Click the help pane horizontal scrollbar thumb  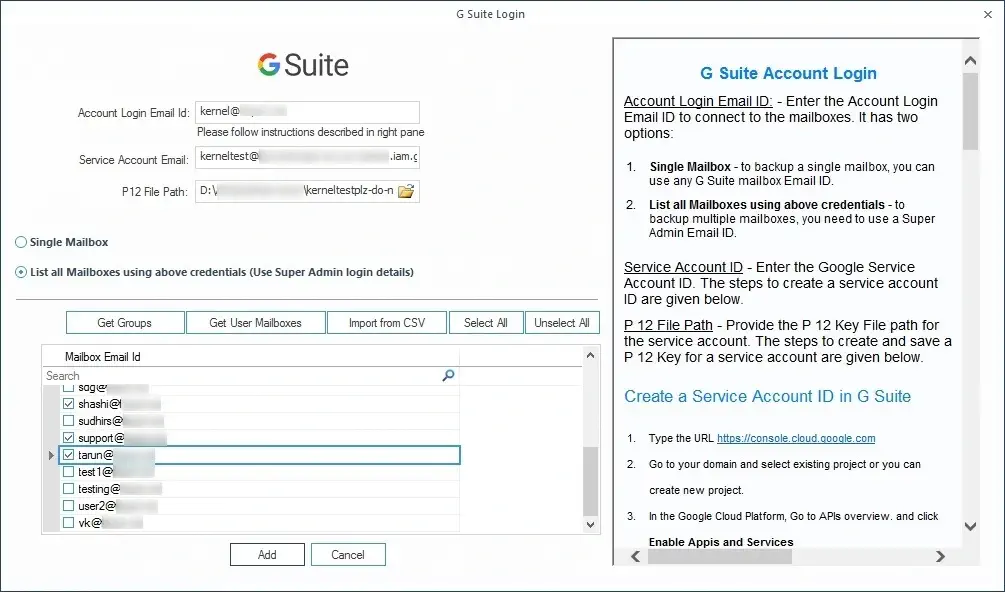click(x=720, y=556)
